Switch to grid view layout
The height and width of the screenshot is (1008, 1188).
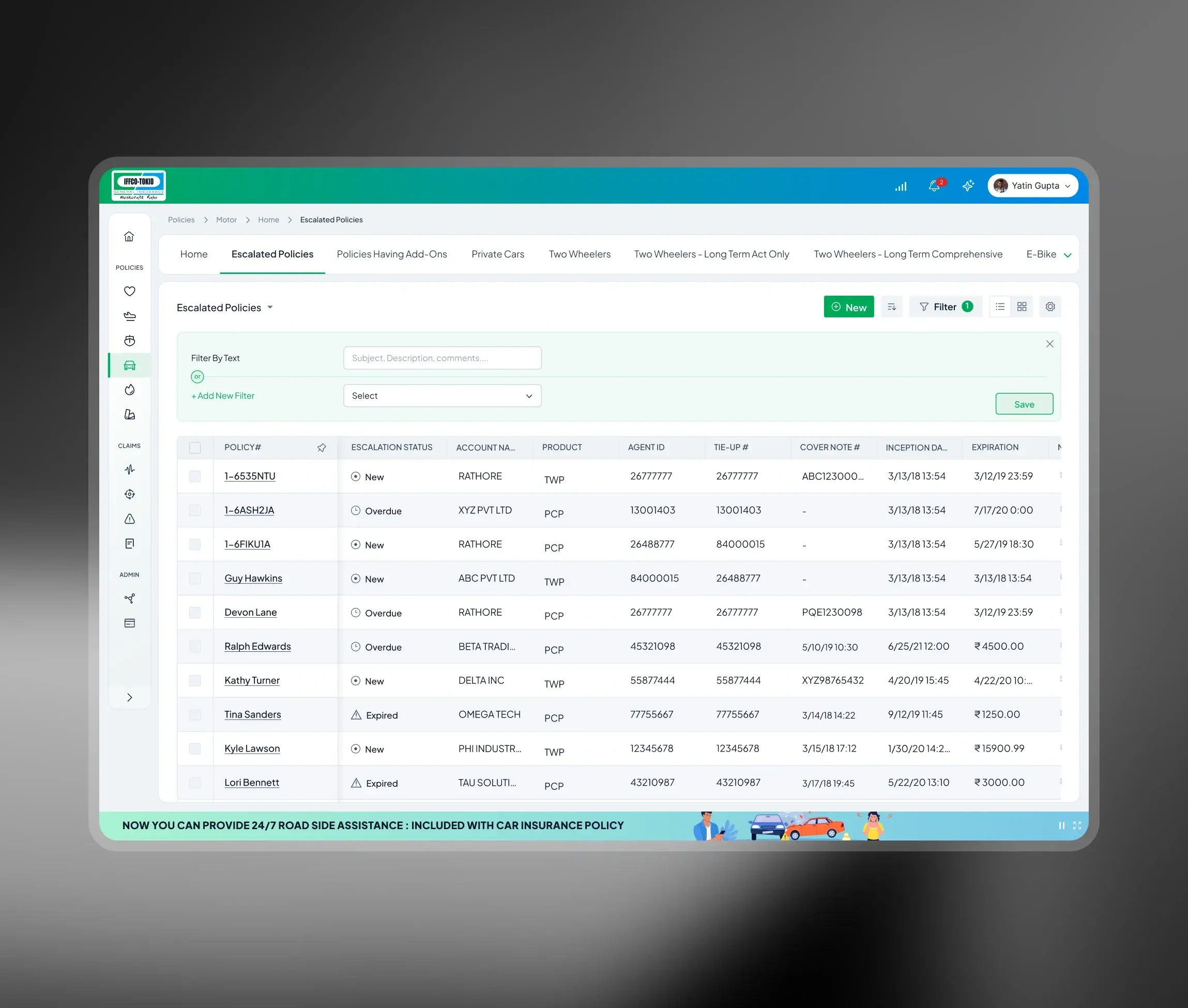coord(1022,307)
